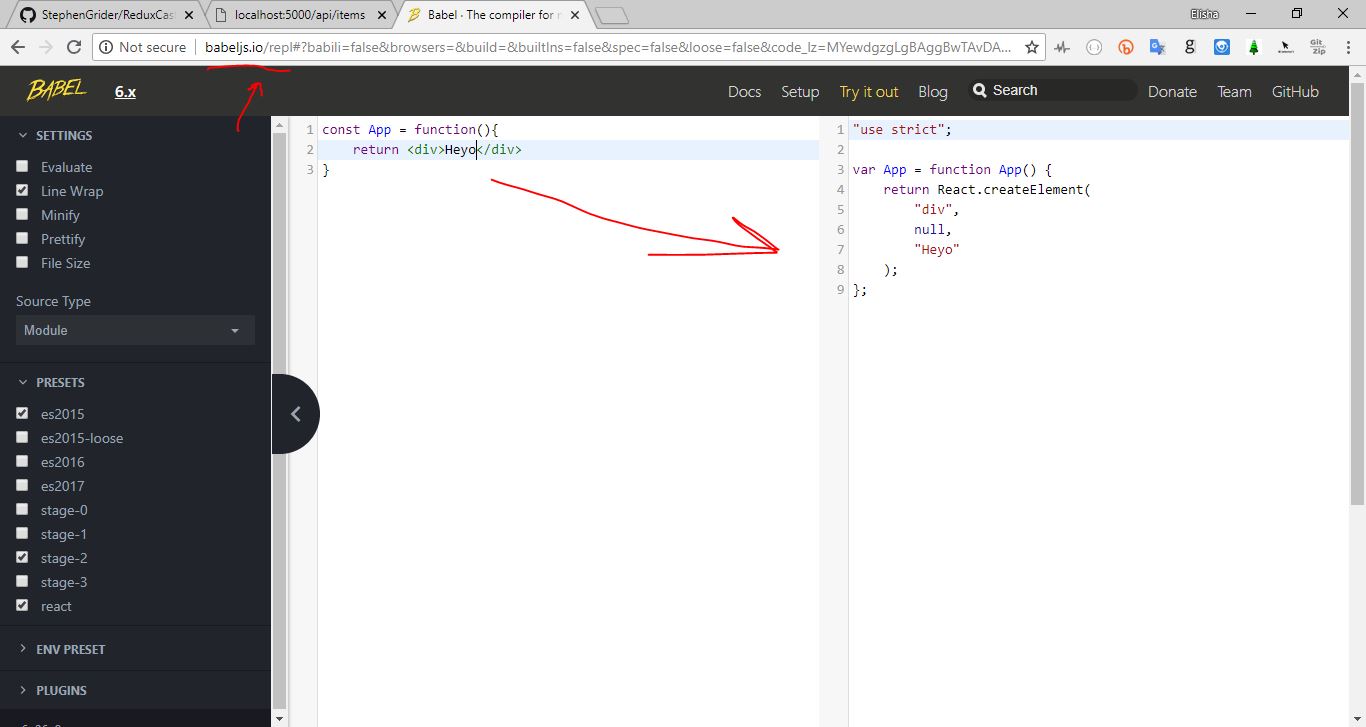Check the es2016 preset

[22, 462]
